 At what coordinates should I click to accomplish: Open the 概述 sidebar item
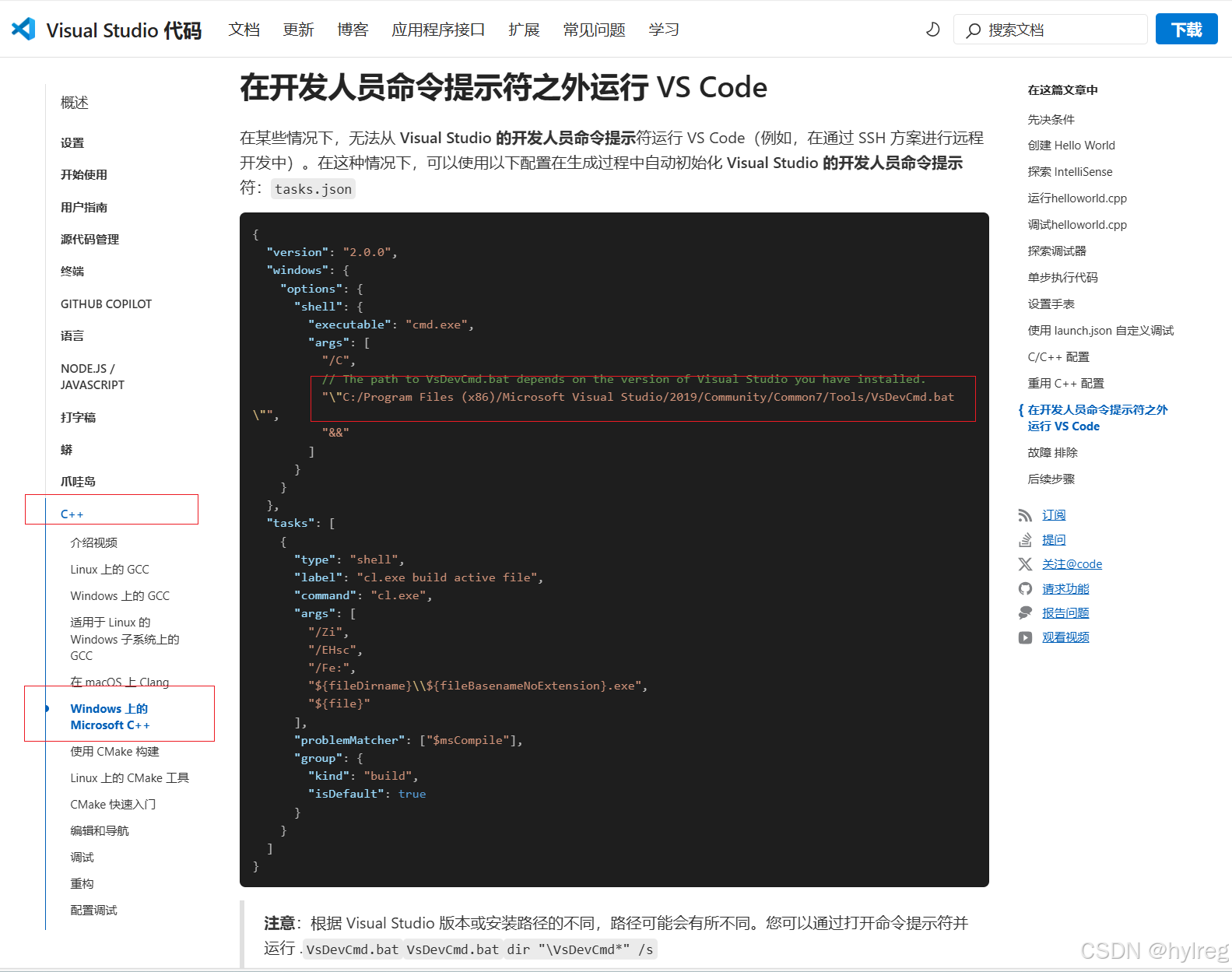click(x=75, y=103)
